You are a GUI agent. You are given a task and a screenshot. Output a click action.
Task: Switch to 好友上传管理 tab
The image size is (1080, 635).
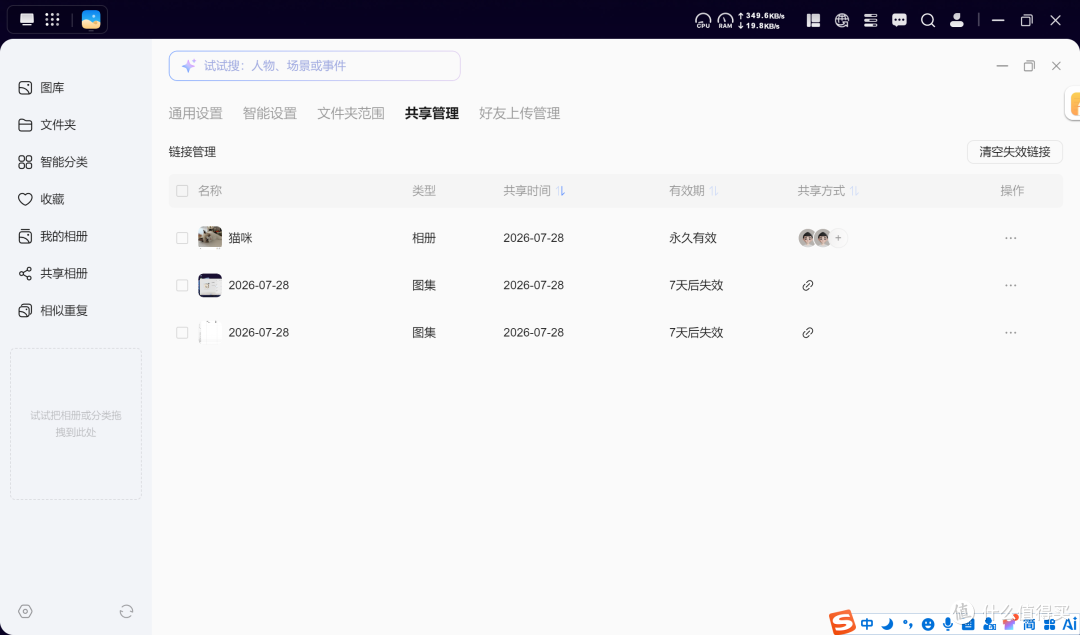[519, 113]
